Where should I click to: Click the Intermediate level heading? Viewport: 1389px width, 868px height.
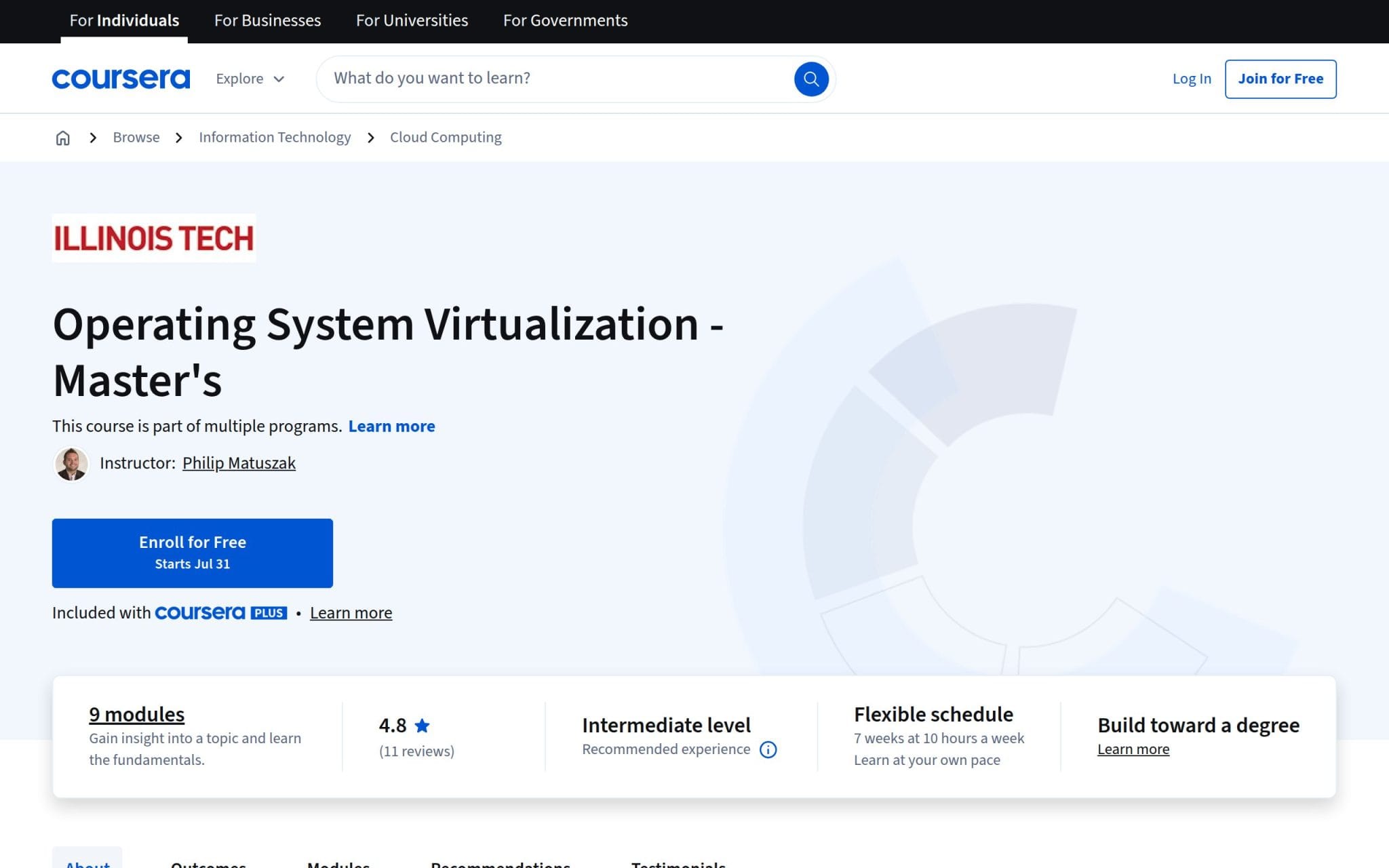[x=666, y=725]
